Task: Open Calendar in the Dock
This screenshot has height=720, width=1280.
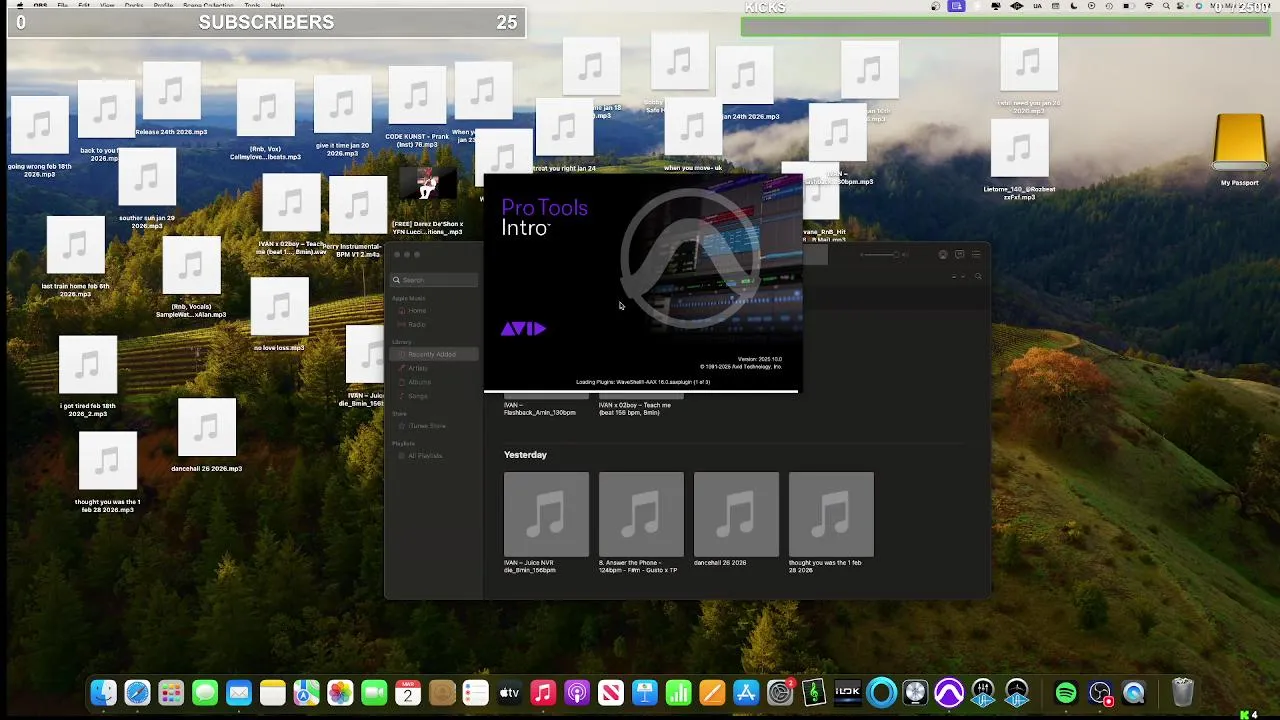Action: coord(408,692)
